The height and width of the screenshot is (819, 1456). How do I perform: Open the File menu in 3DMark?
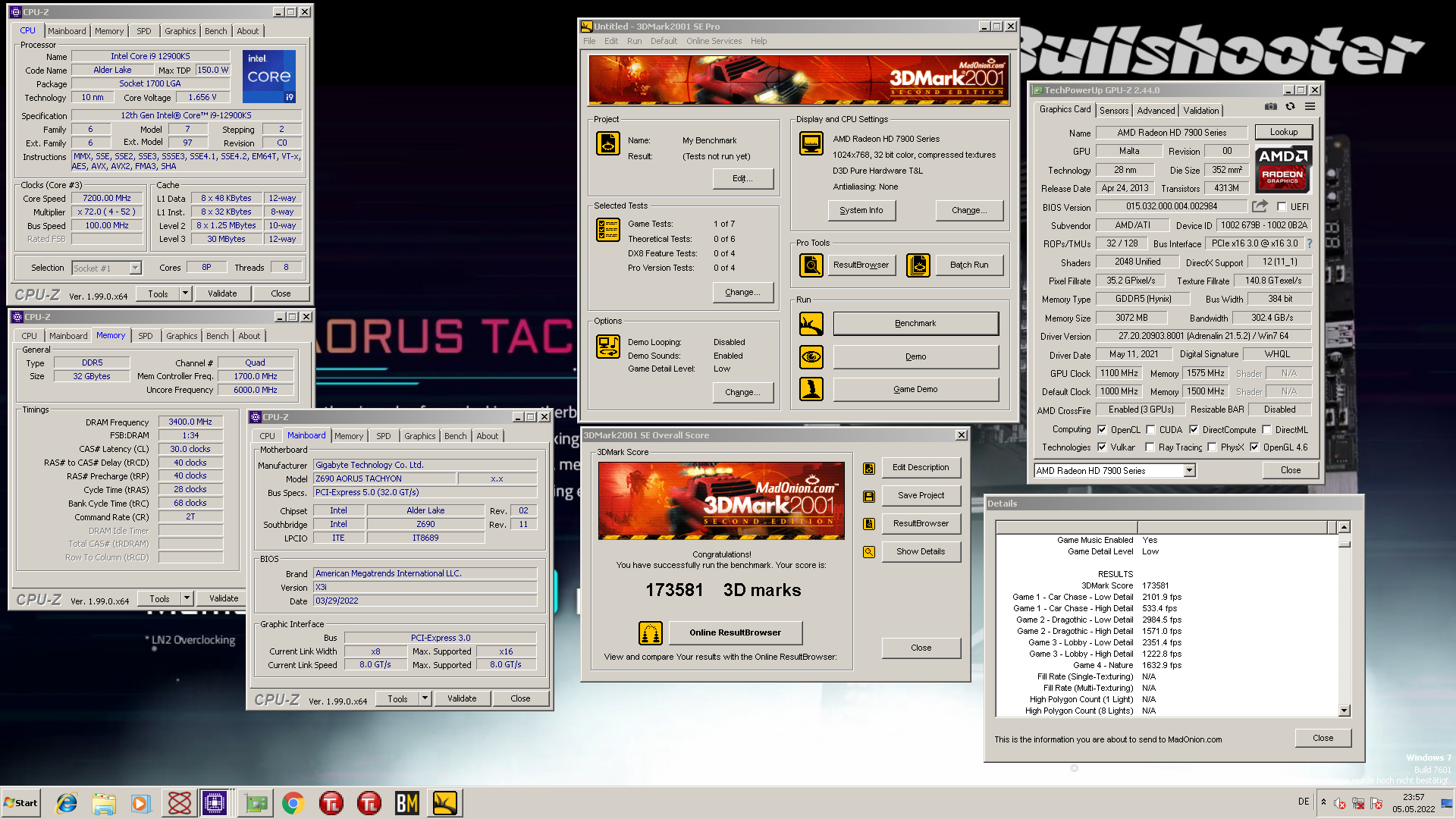pos(589,41)
